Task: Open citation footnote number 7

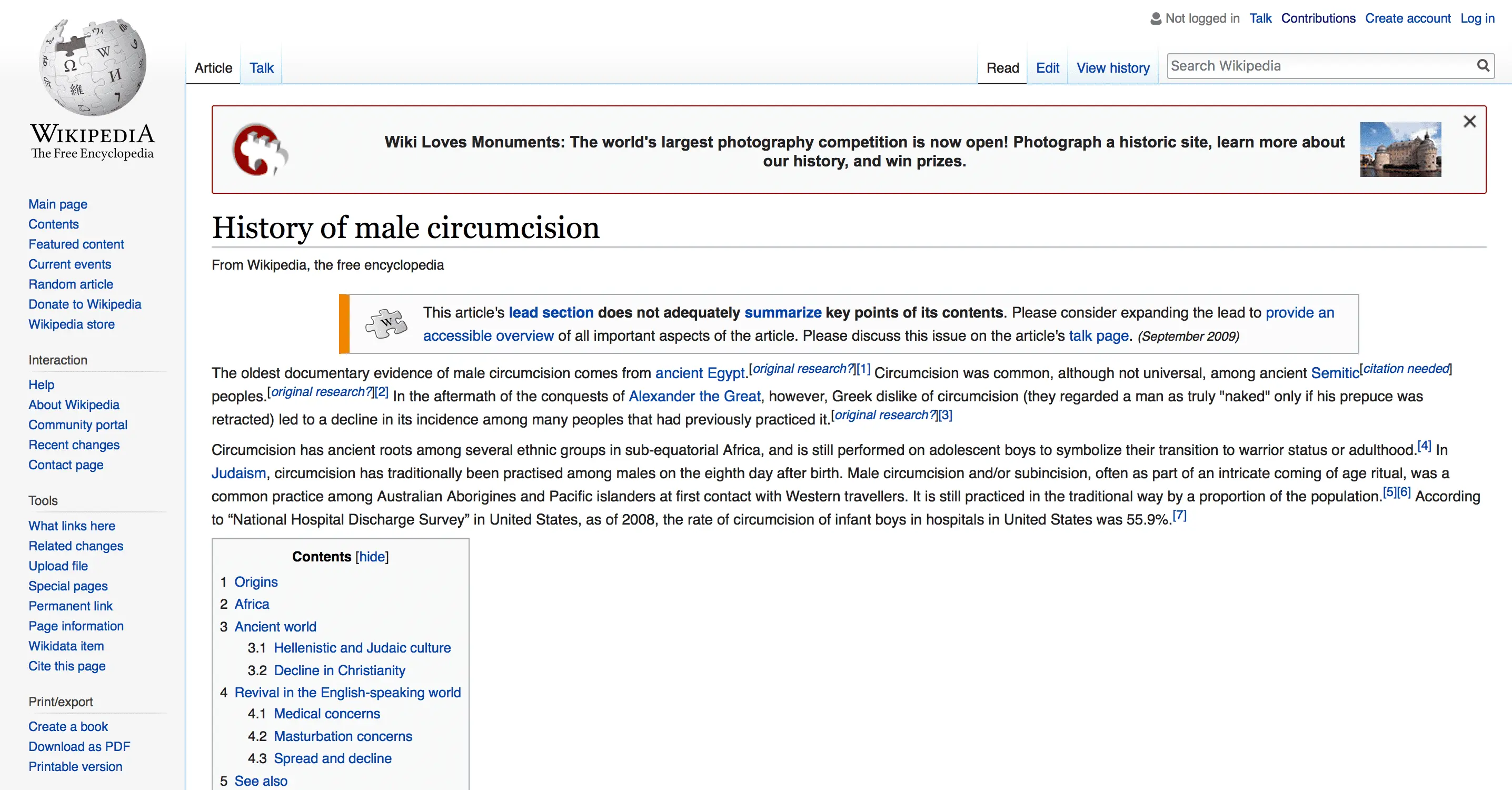Action: [1179, 516]
